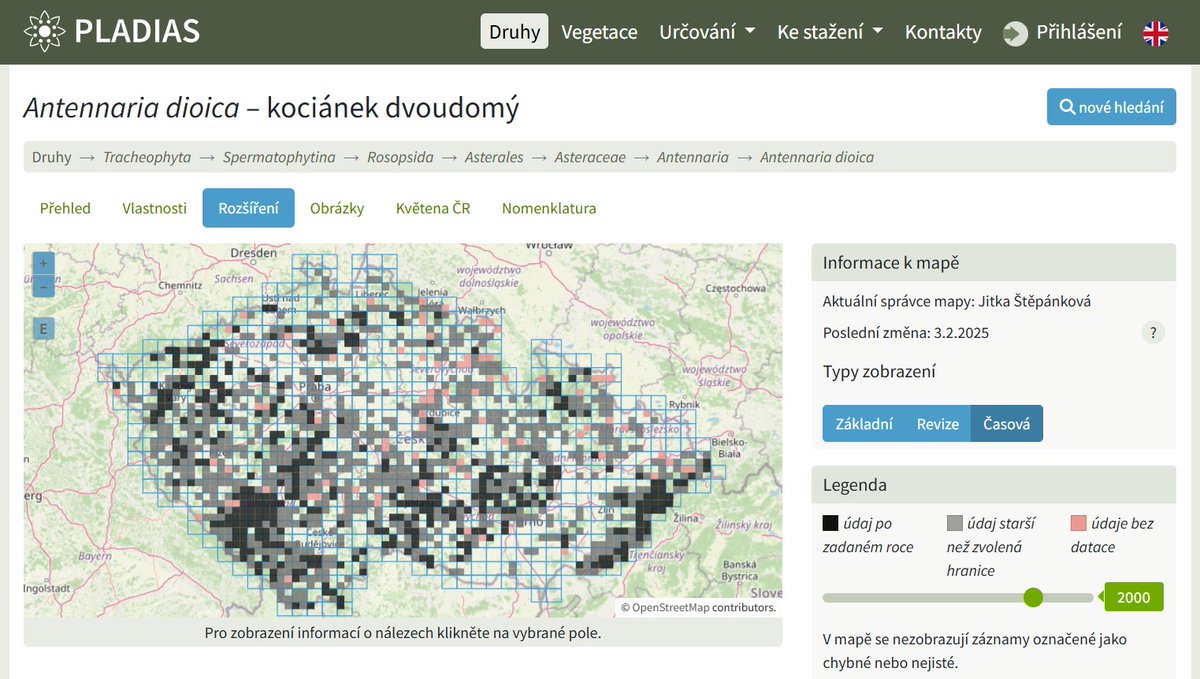Click the E button on the map
Viewport: 1200px width, 679px height.
coord(42,328)
